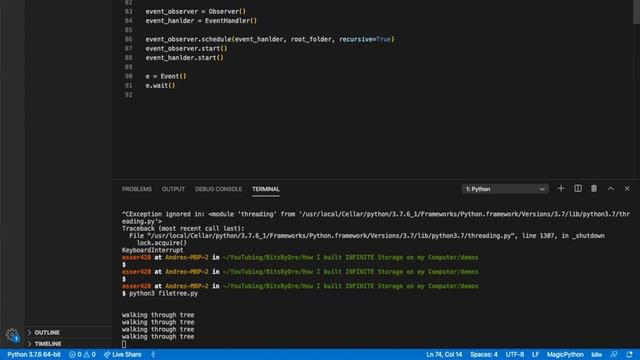Screen dimensions: 640x360
Task: Change indentation via Spaces: 4
Action: (x=484, y=354)
